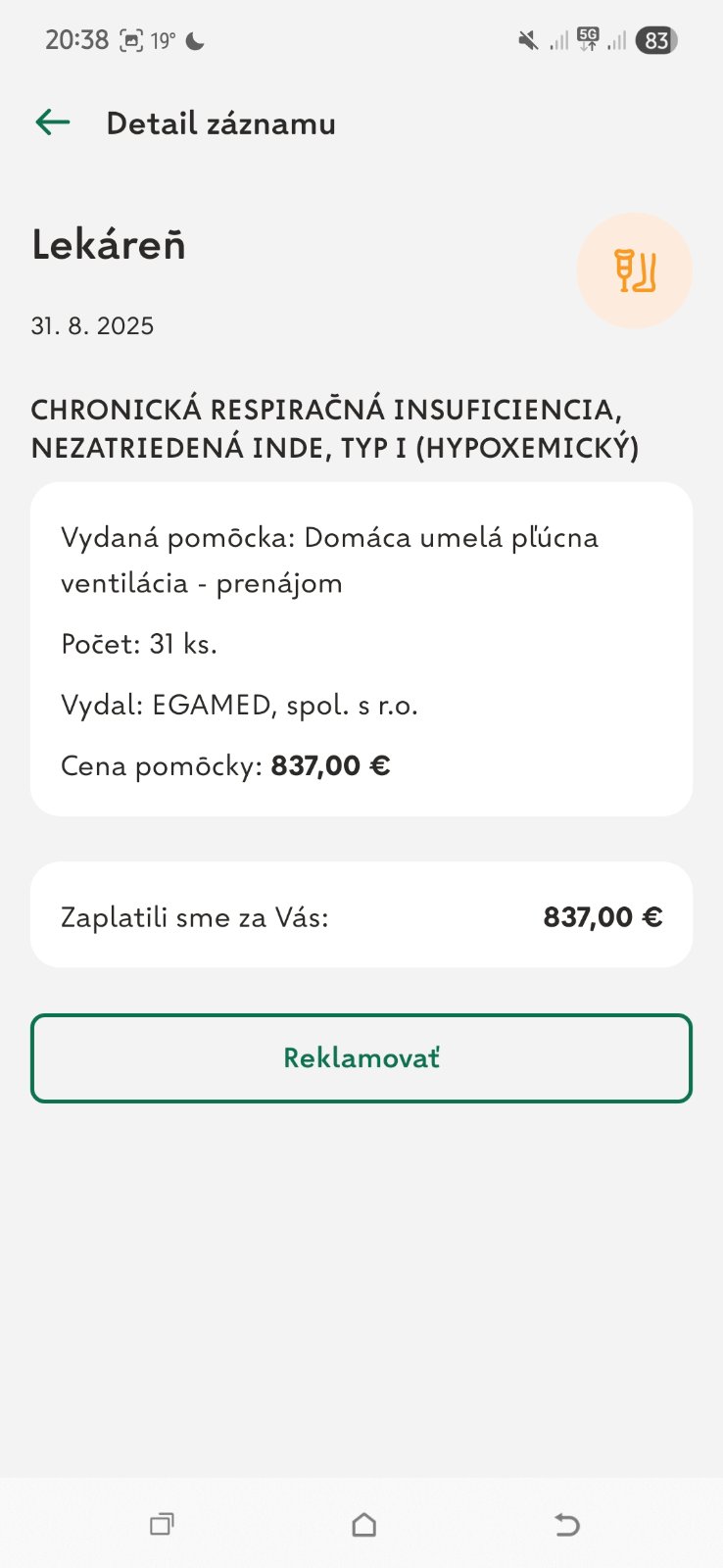Screen dimensions: 723x1568
Task: Tap the Zaplatili sme za Vás card
Action: [x=361, y=915]
